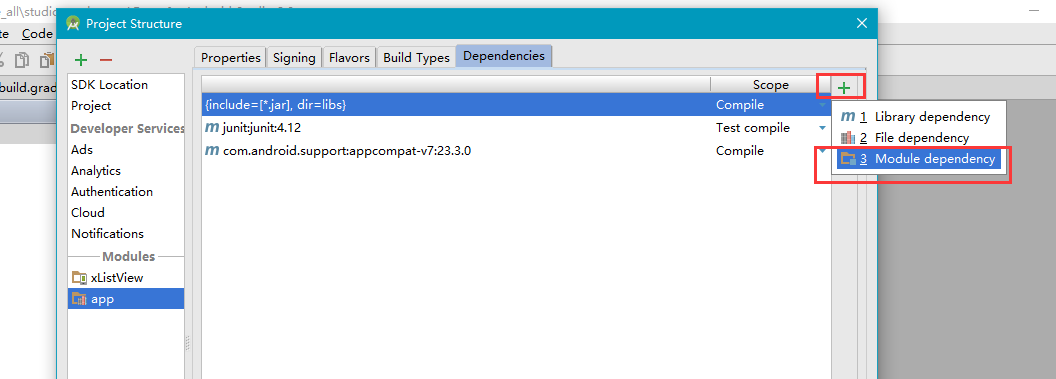Choose File dependency from popup menu

tap(919, 138)
